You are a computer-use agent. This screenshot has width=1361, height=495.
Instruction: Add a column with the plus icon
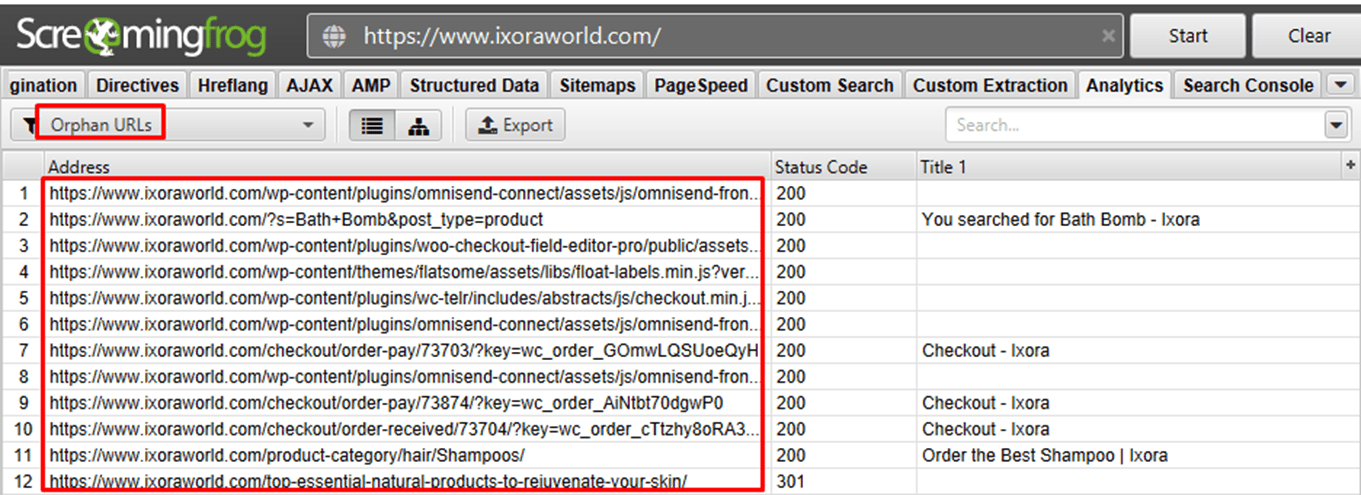click(1351, 166)
